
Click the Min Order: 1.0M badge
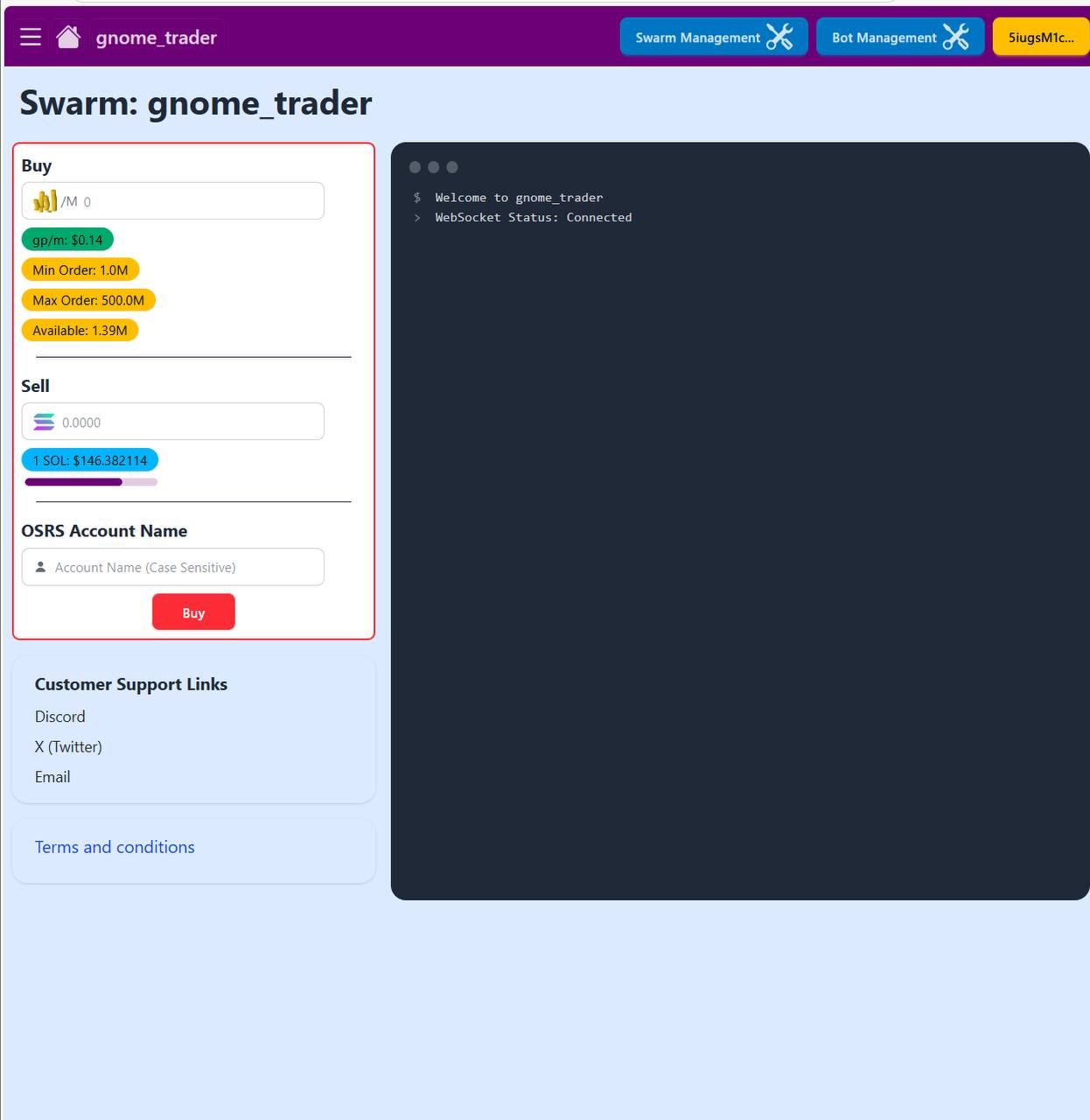pos(80,269)
